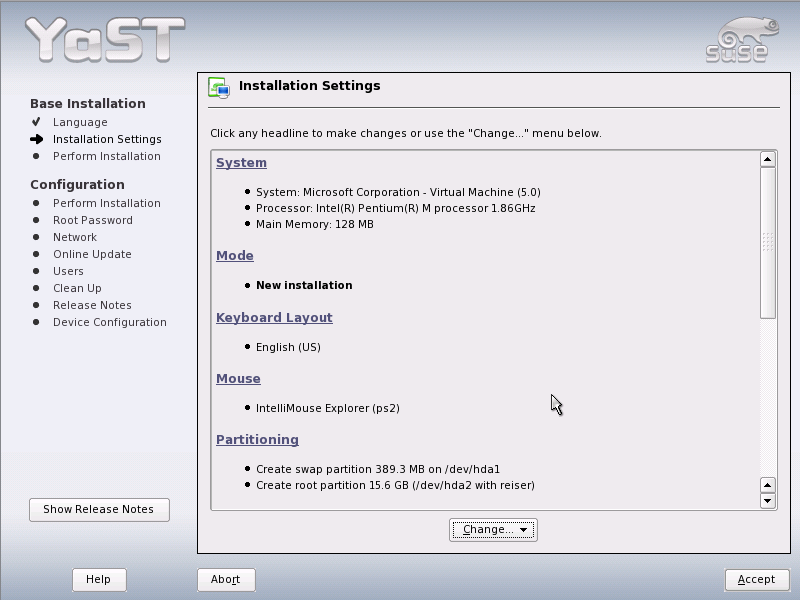Click Perform Installation under Configuration
Viewport: 800px width, 600px height.
(x=107, y=203)
